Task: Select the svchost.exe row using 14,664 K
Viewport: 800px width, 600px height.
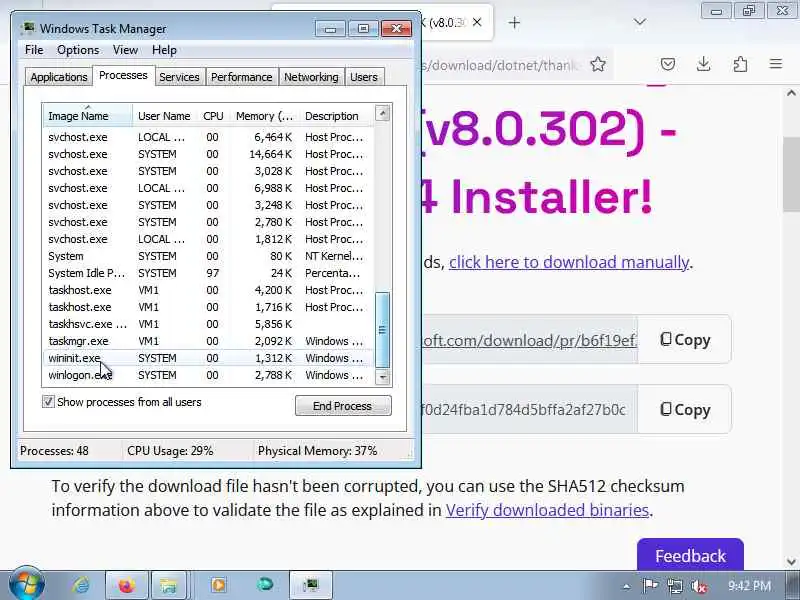Action: click(209, 154)
